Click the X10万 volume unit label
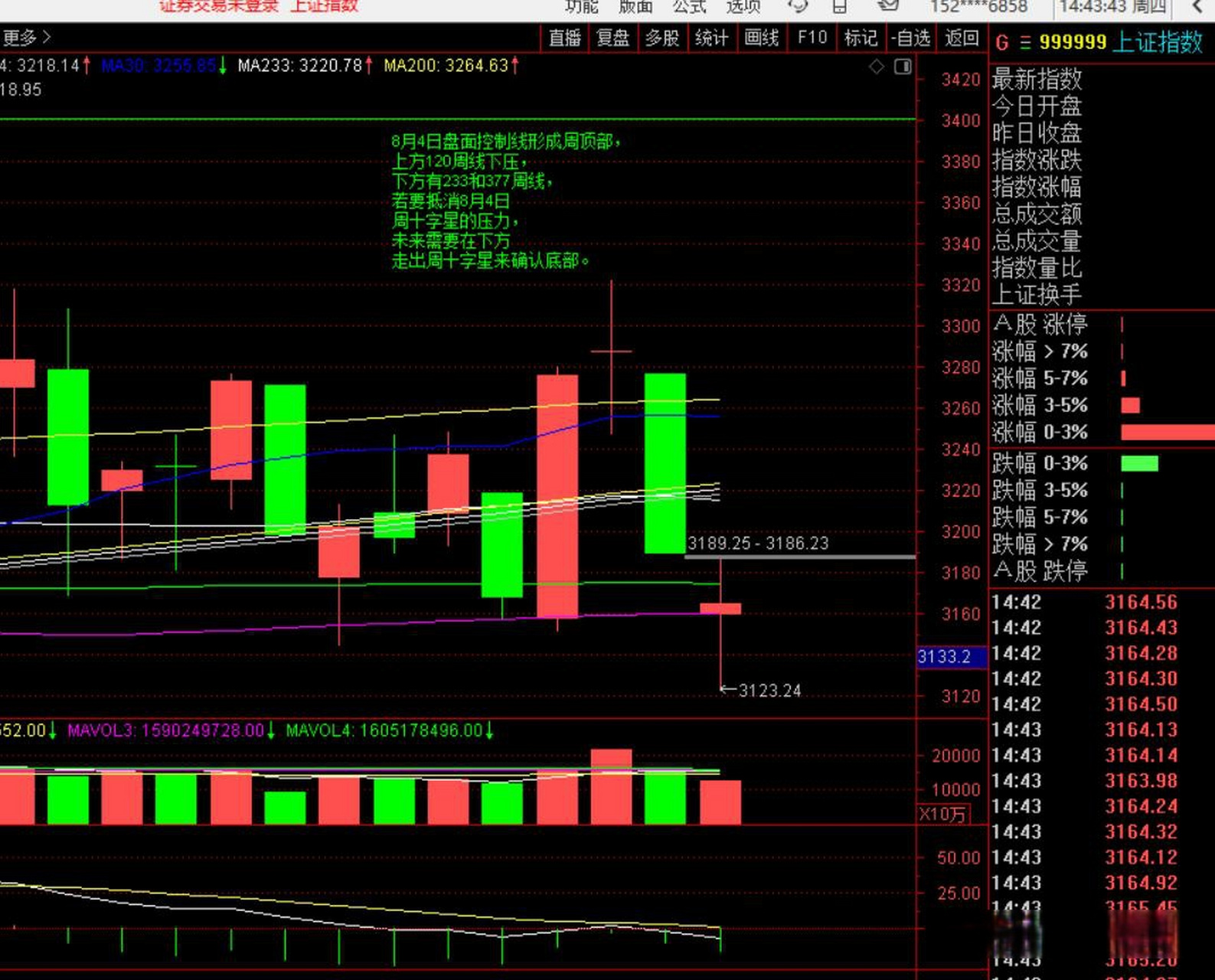 [943, 814]
